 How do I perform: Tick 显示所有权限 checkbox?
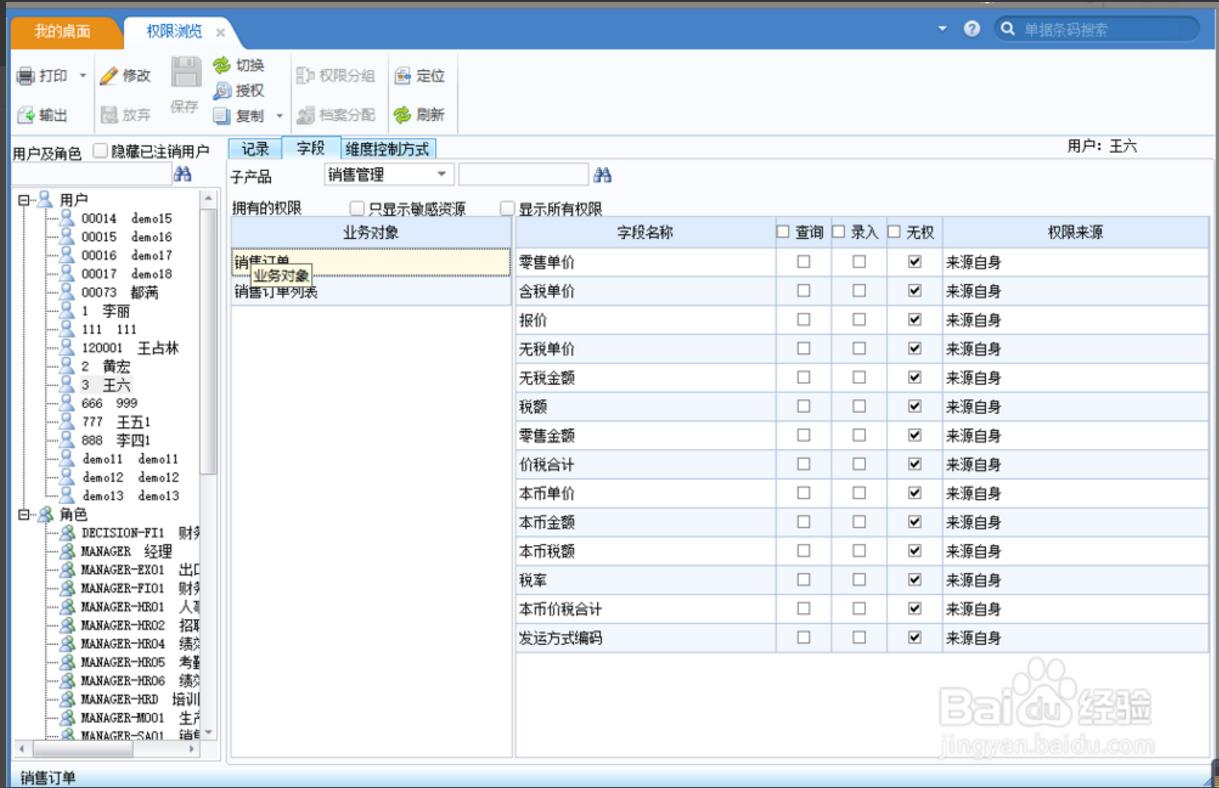pos(507,209)
